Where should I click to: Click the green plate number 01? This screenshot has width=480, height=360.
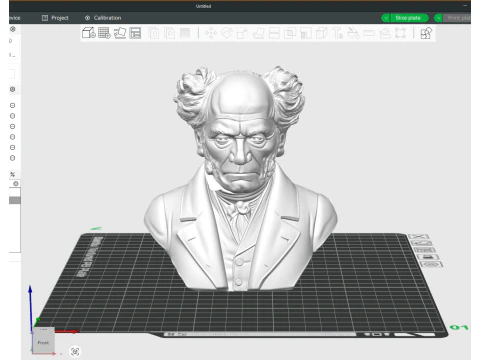(x=459, y=327)
